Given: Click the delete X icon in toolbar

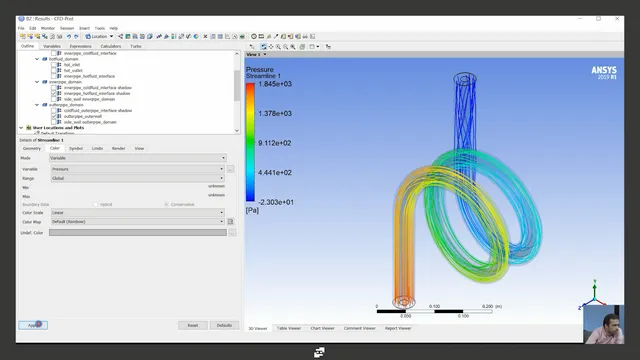Looking at the screenshot, I should [205, 37].
